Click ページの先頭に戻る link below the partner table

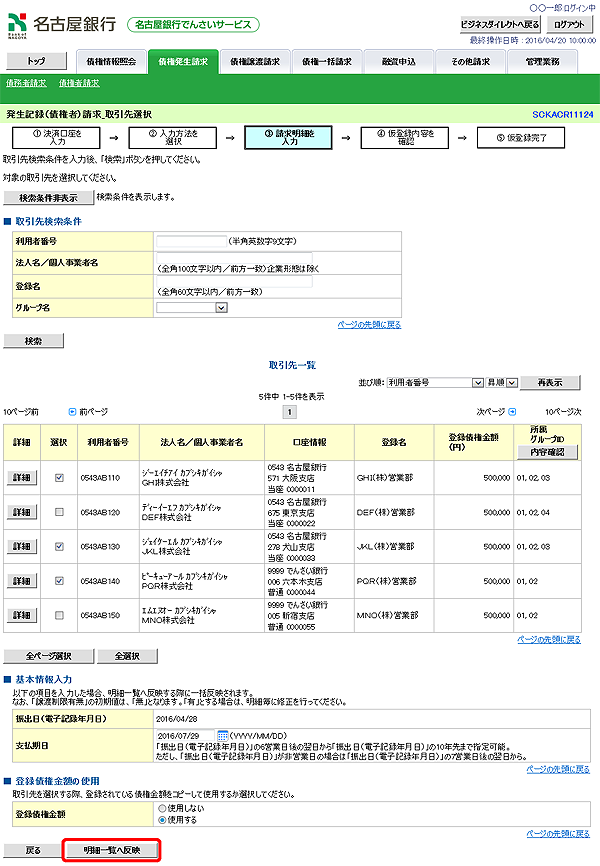pyautogui.click(x=549, y=640)
